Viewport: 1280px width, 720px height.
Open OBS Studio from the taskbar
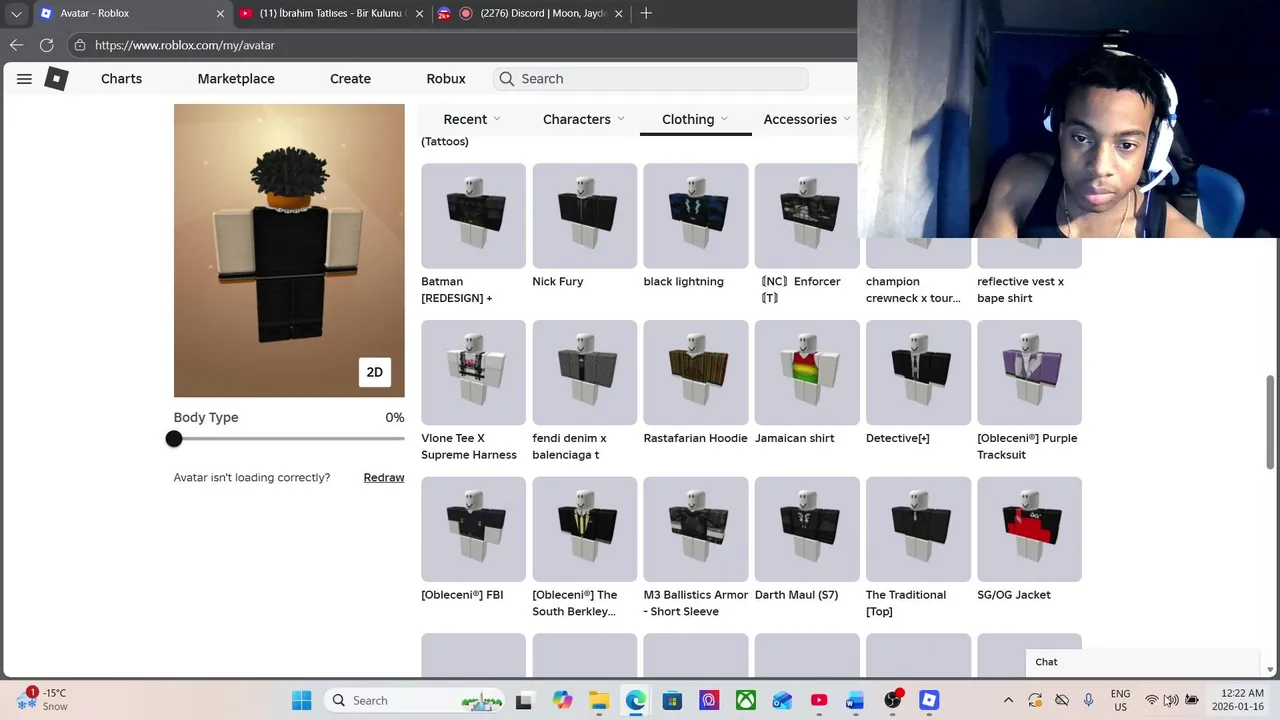point(892,701)
